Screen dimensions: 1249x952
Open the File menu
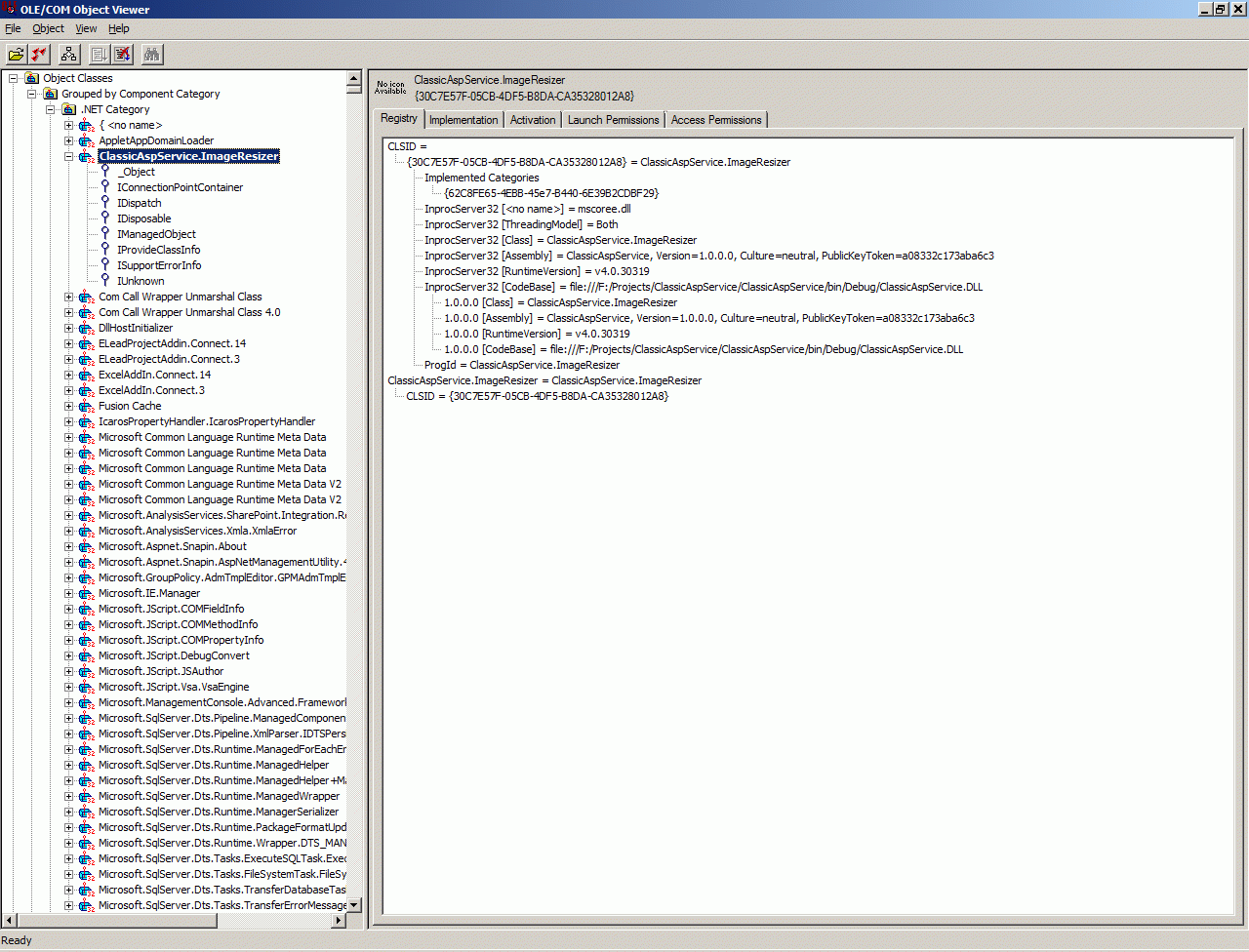pyautogui.click(x=13, y=28)
